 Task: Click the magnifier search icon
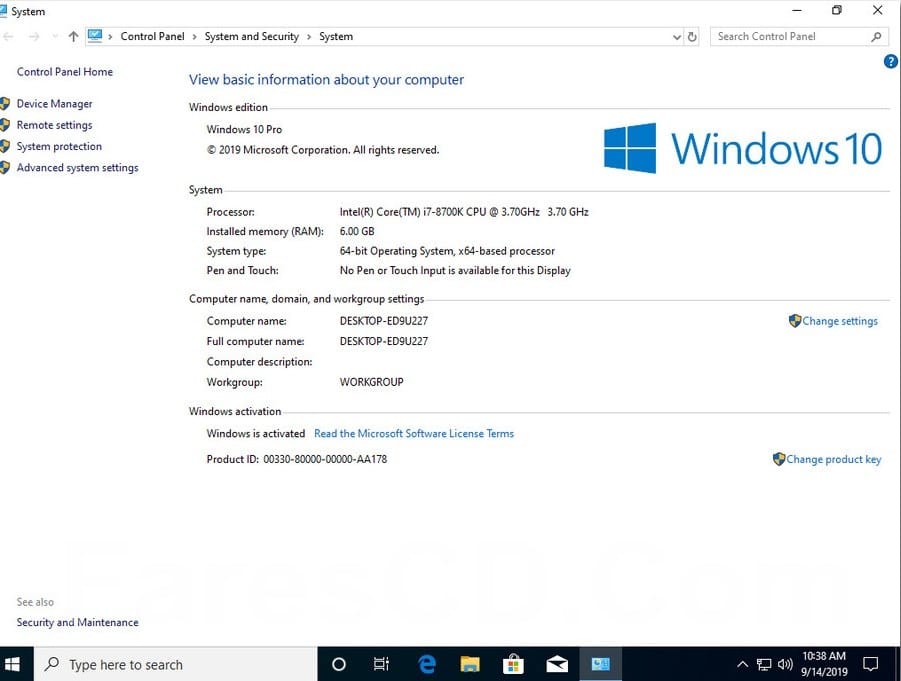point(876,37)
